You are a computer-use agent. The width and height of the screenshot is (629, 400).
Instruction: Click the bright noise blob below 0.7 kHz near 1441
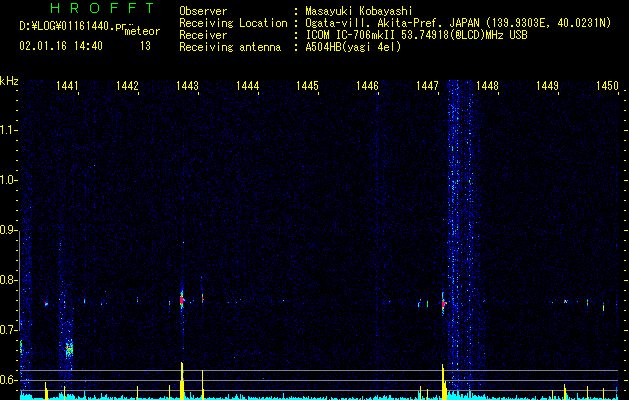[69, 349]
